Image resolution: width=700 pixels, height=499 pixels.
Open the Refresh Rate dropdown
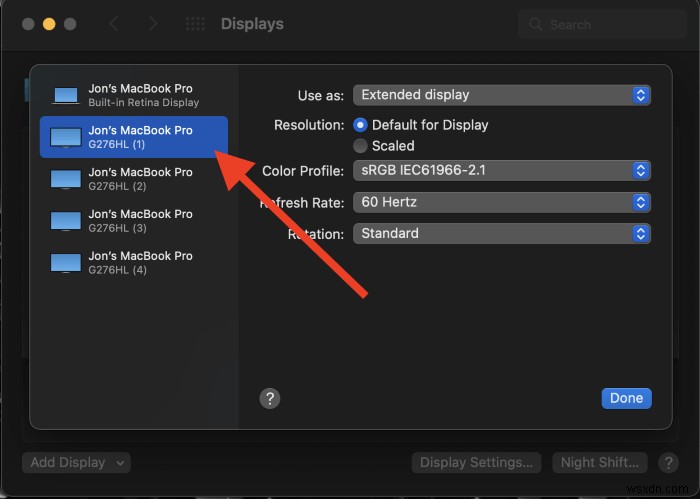502,202
